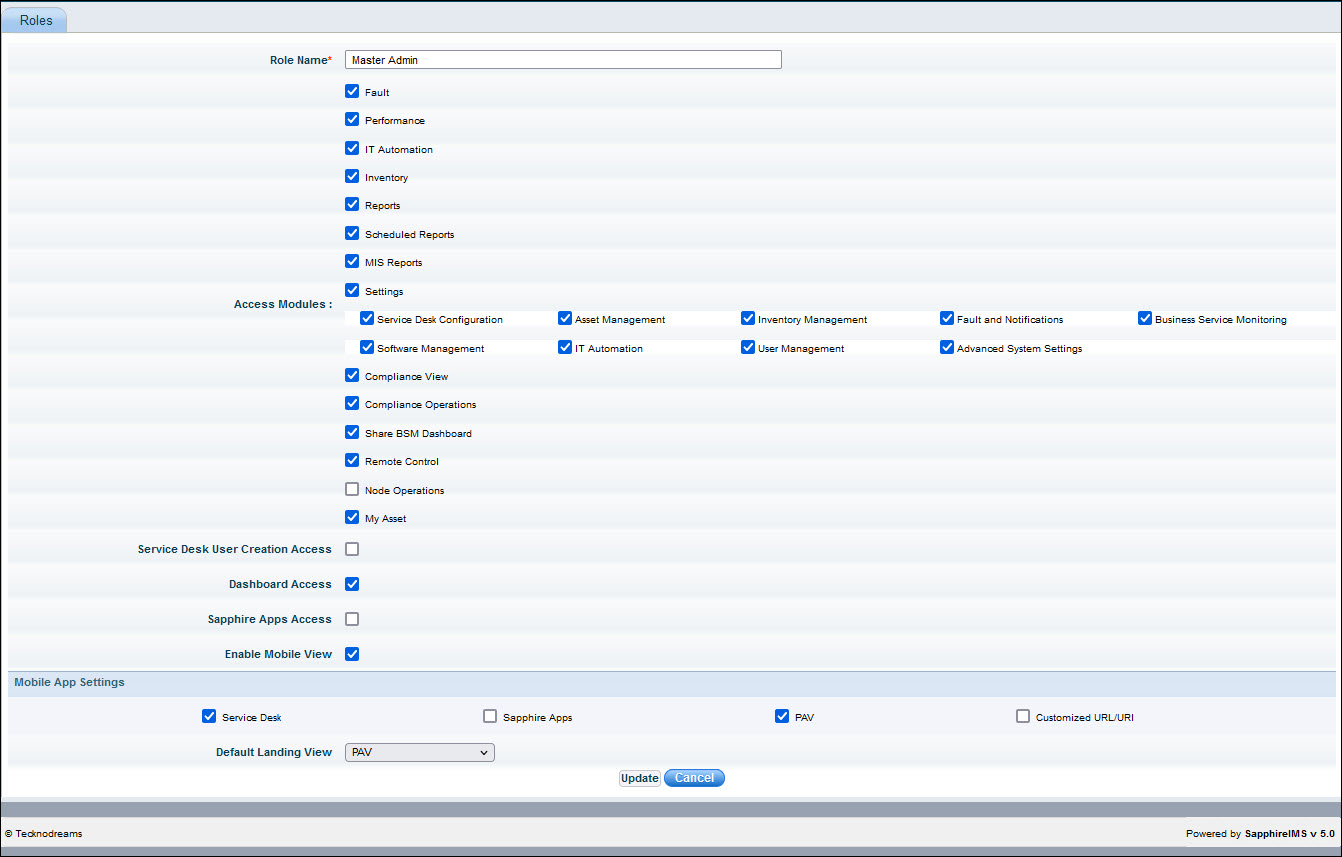Uncheck the Remote Control checkbox

coord(352,460)
